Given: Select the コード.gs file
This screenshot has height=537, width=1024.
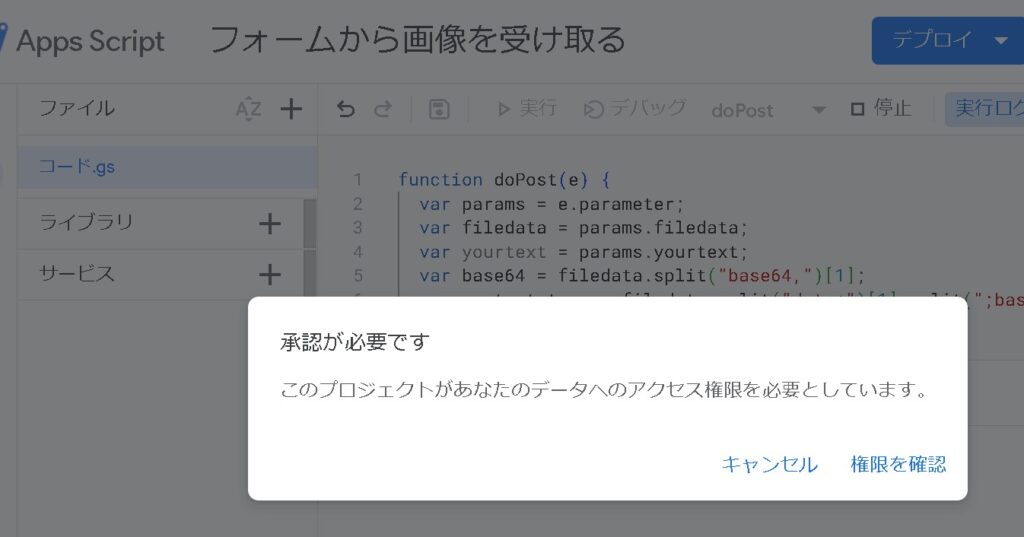Looking at the screenshot, I should coord(77,167).
